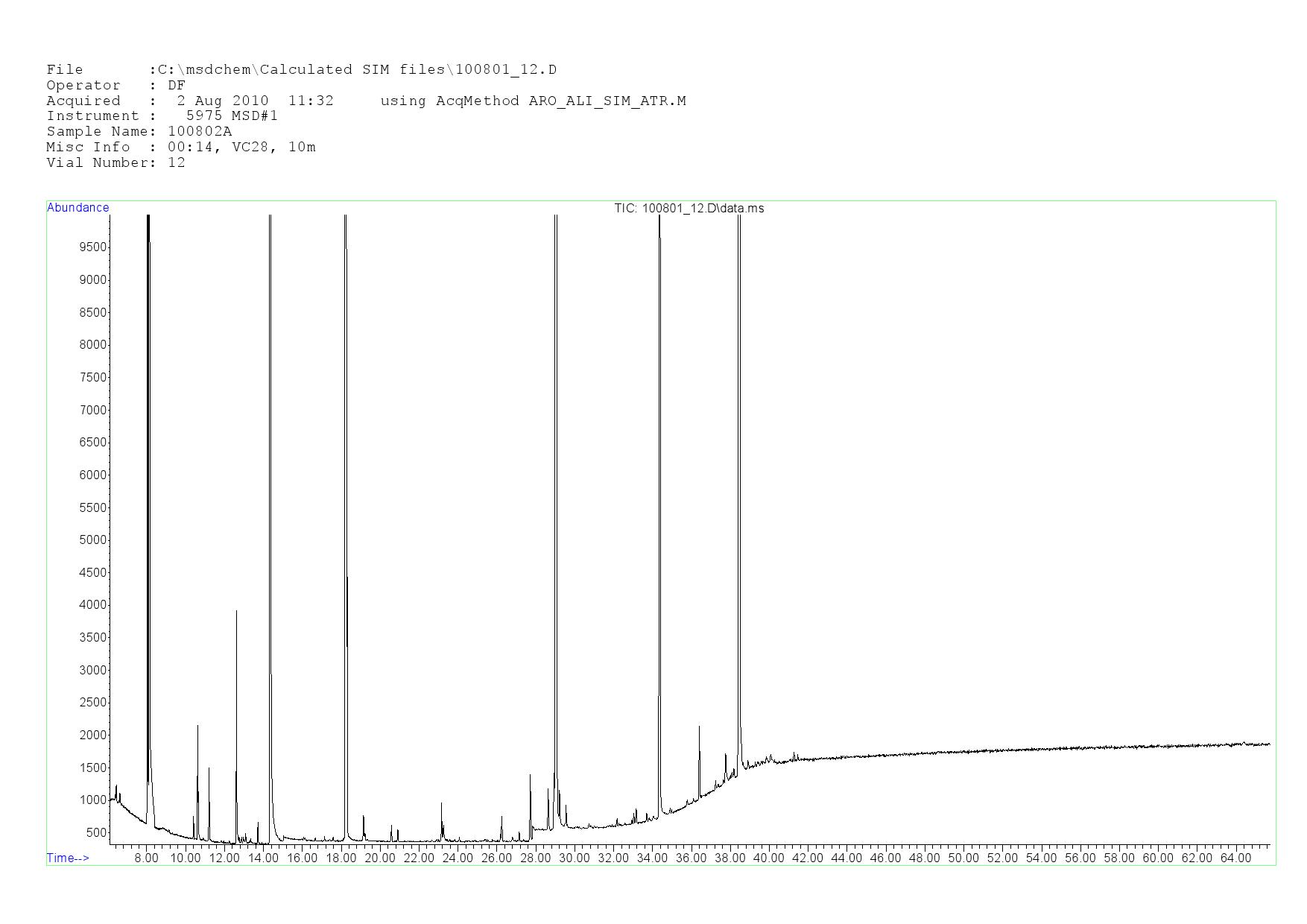Click the 20.00 time axis tick label
The image size is (1307, 924).
click(x=379, y=858)
